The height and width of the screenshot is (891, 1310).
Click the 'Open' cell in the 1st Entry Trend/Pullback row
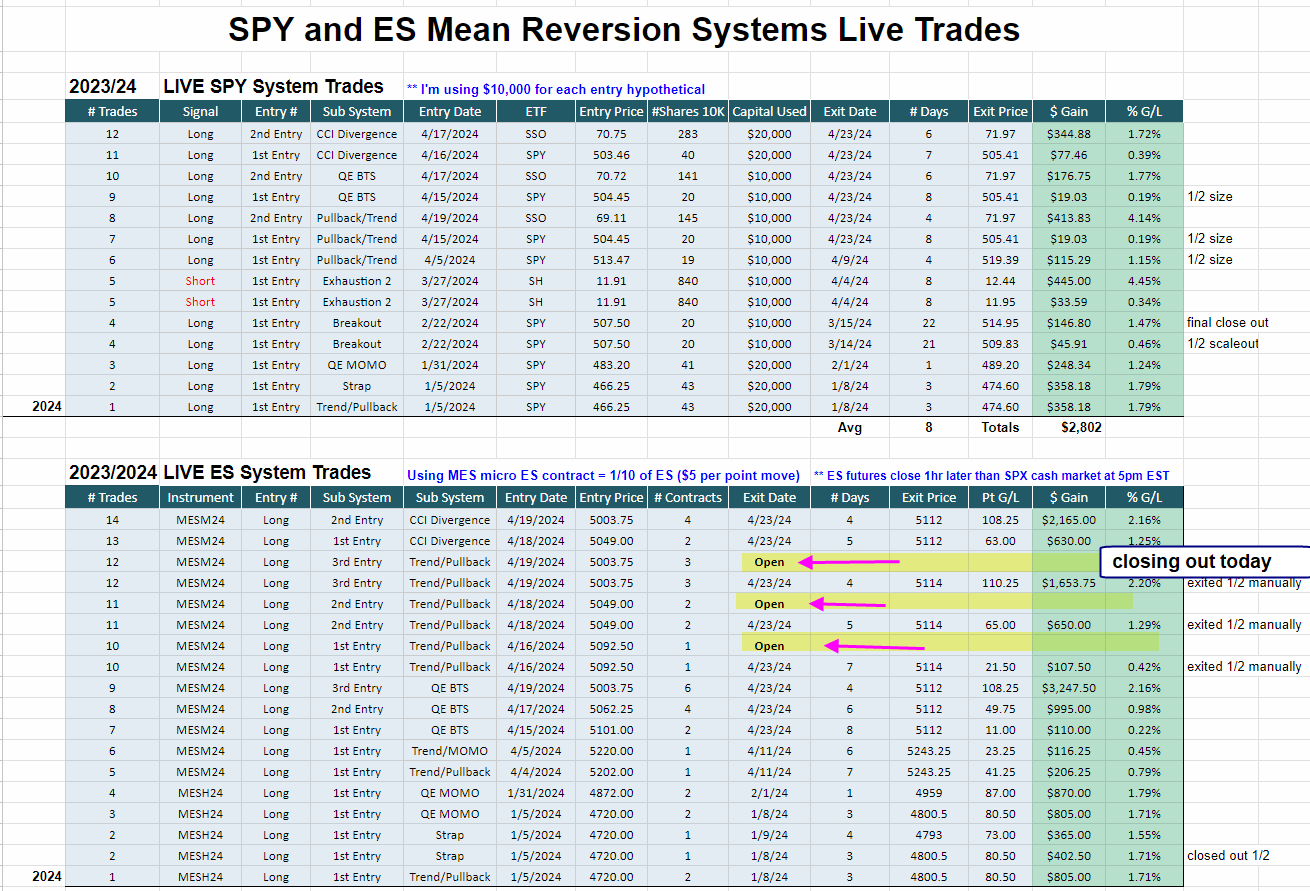coord(769,646)
